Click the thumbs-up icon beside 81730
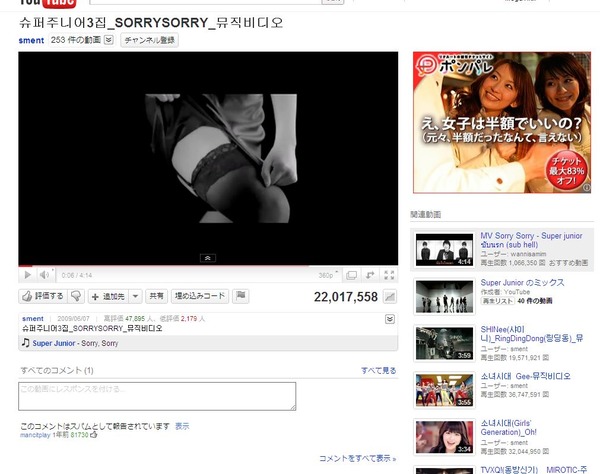The width and height of the screenshot is (600, 474). (x=94, y=435)
